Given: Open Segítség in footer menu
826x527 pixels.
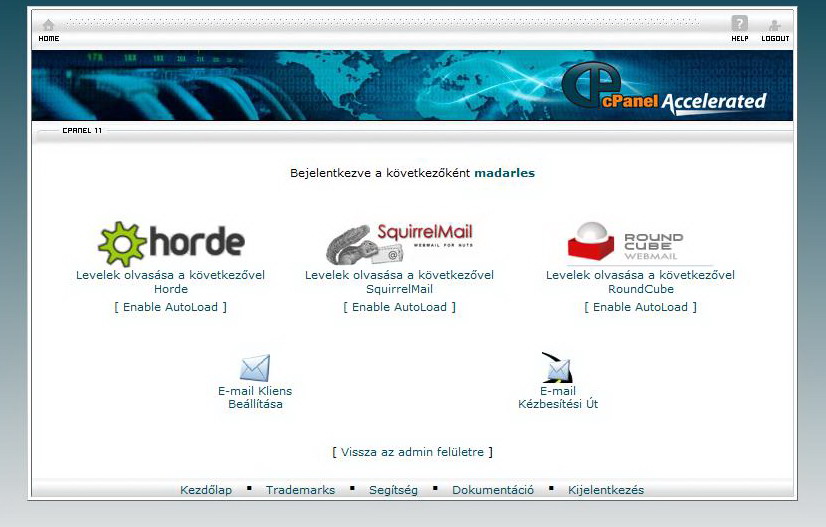Looking at the screenshot, I should point(394,490).
